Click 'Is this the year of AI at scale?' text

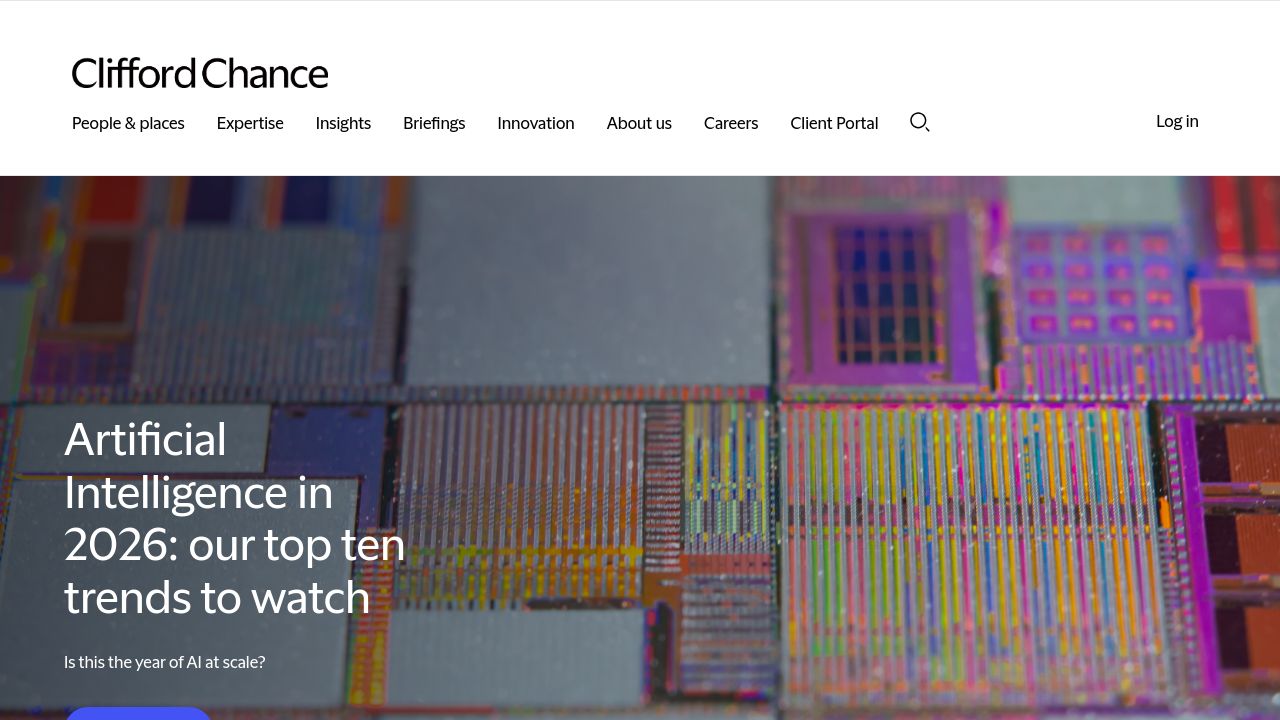click(x=165, y=662)
